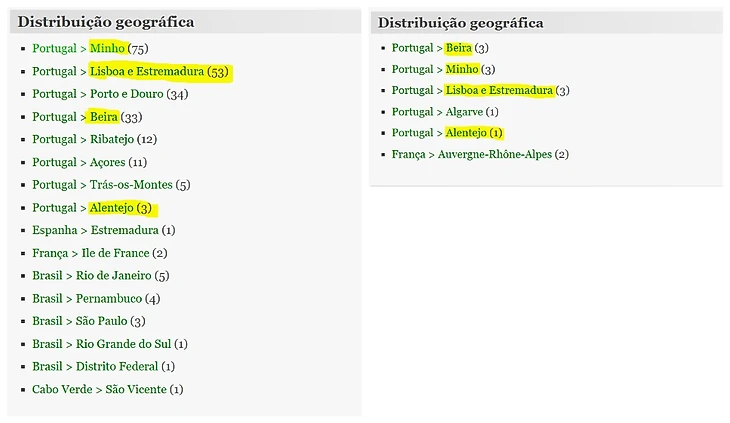The image size is (730, 423).
Task: Open the Minho link with 75 results
Action: (x=107, y=48)
